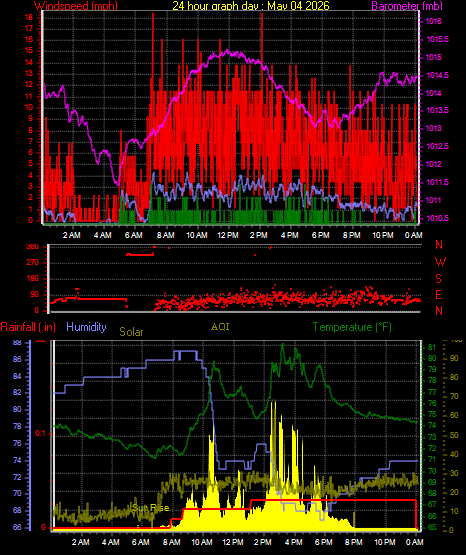Click the "E" wind direction compass label
Image resolution: width=466 pixels, height=555 pixels.
pyautogui.click(x=438, y=294)
